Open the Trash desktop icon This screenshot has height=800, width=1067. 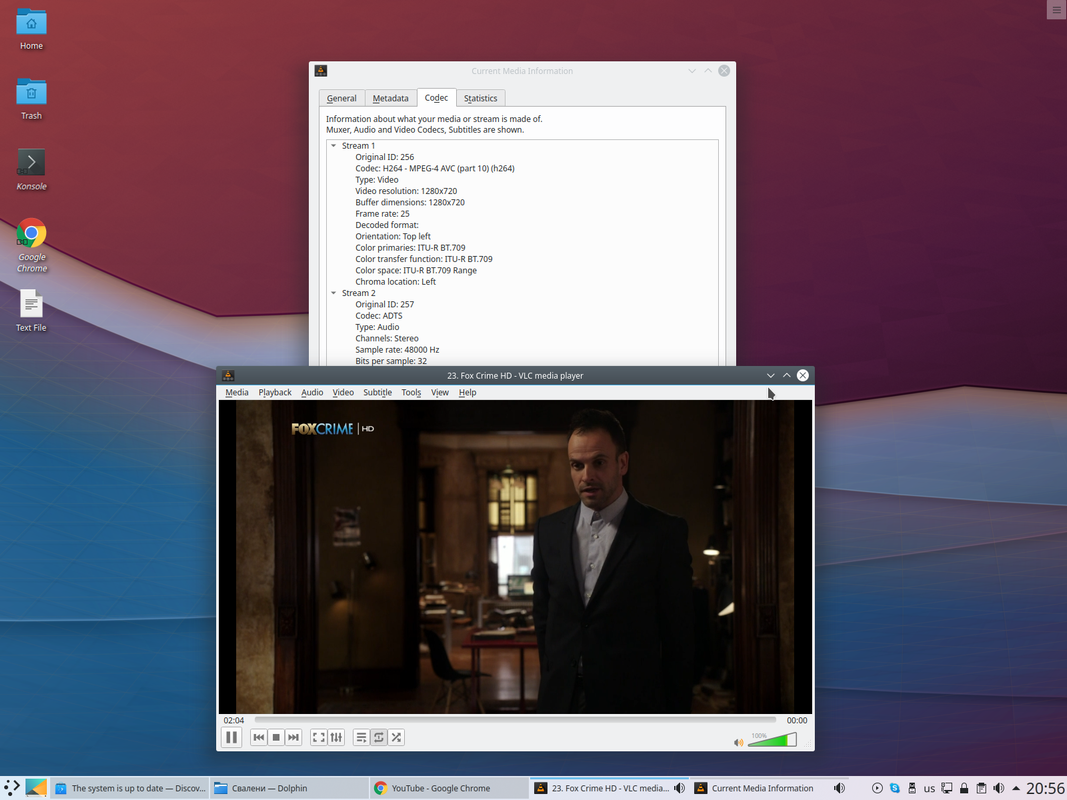click(x=31, y=99)
